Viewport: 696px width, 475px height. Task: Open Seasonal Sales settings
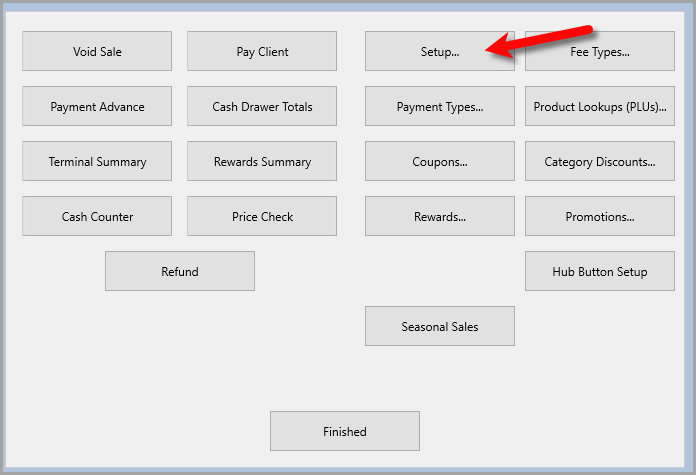[440, 326]
